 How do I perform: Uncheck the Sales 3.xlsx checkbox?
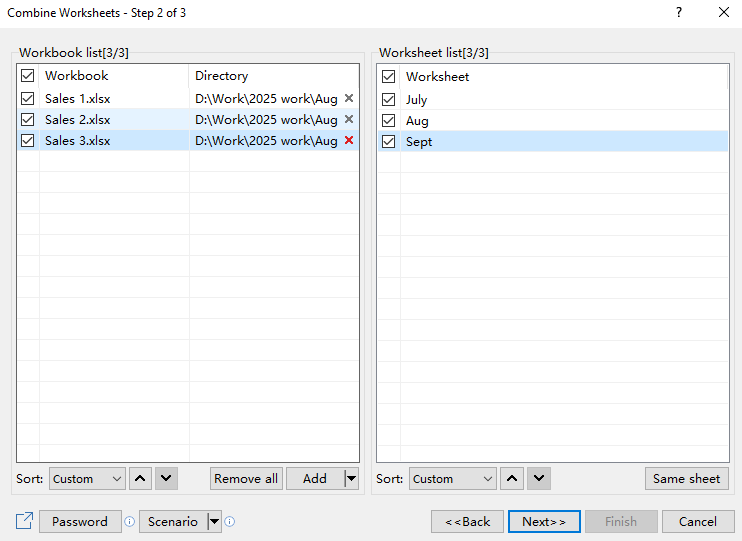28,141
